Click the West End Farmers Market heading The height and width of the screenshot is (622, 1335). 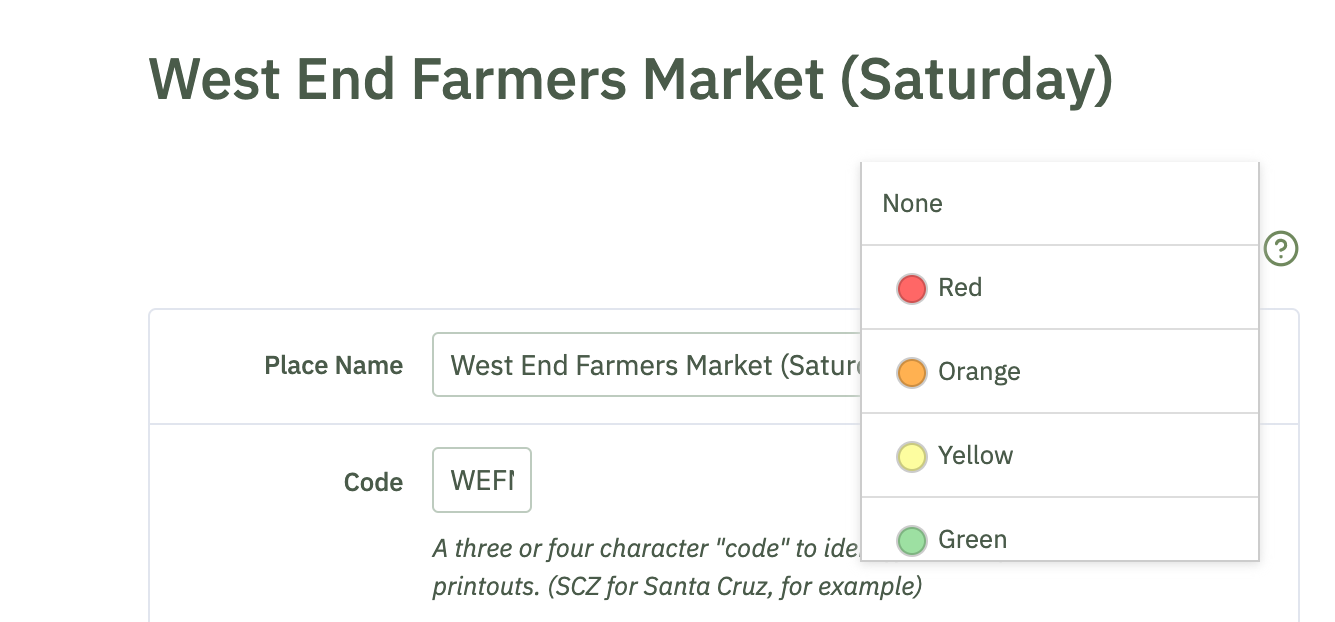630,80
